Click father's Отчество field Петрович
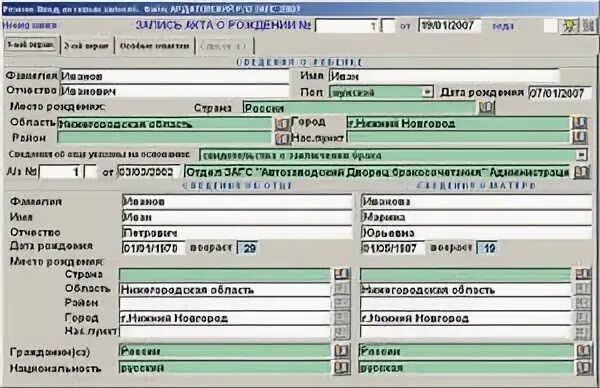600x388 pixels. 237,233
